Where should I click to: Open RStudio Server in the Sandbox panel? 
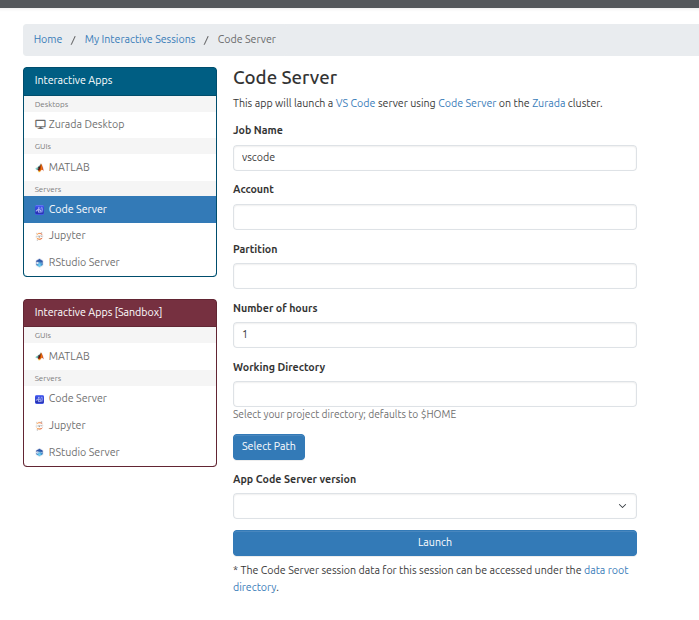pos(120,452)
